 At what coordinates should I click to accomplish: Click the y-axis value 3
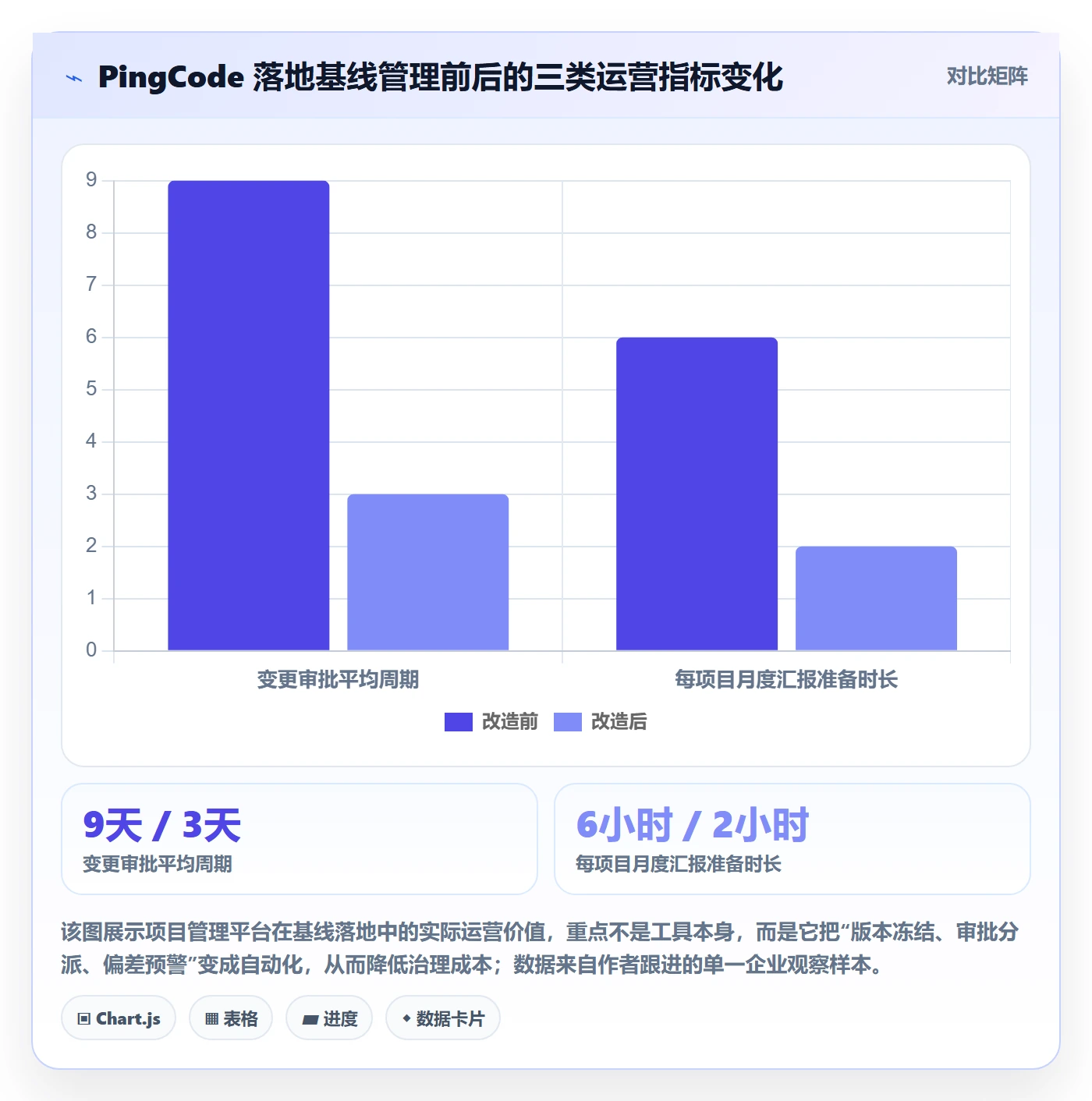click(91, 494)
